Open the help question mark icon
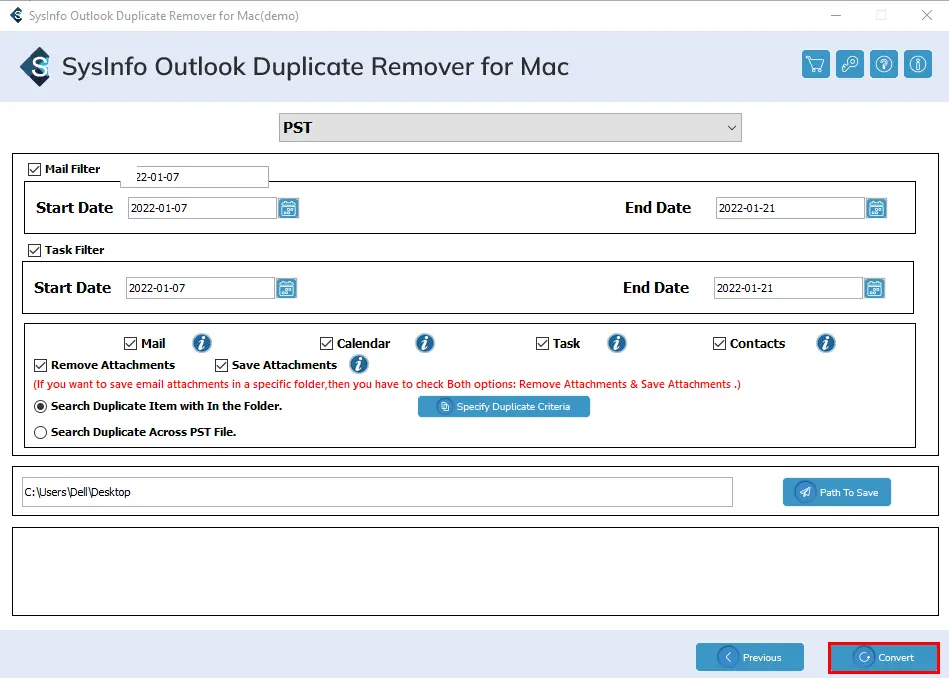Image resolution: width=949 pixels, height=678 pixels. [x=884, y=64]
